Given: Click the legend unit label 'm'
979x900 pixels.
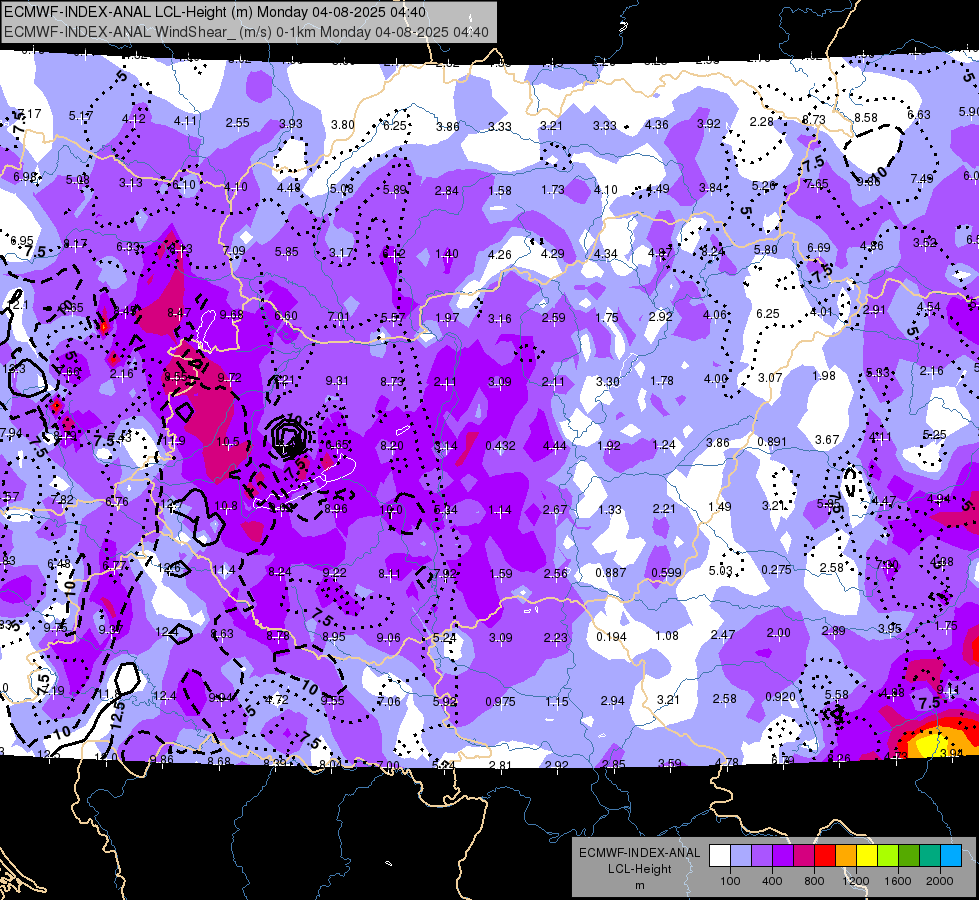Looking at the screenshot, I should 639,885.
